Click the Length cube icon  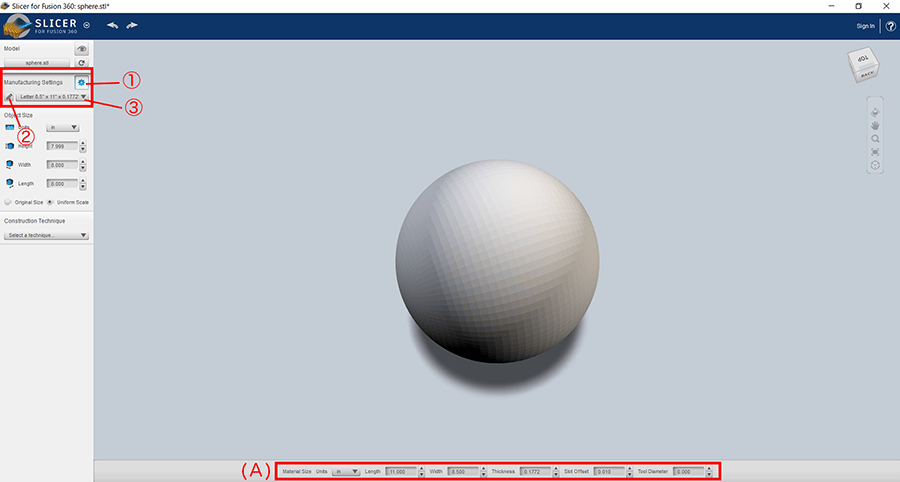[10, 184]
